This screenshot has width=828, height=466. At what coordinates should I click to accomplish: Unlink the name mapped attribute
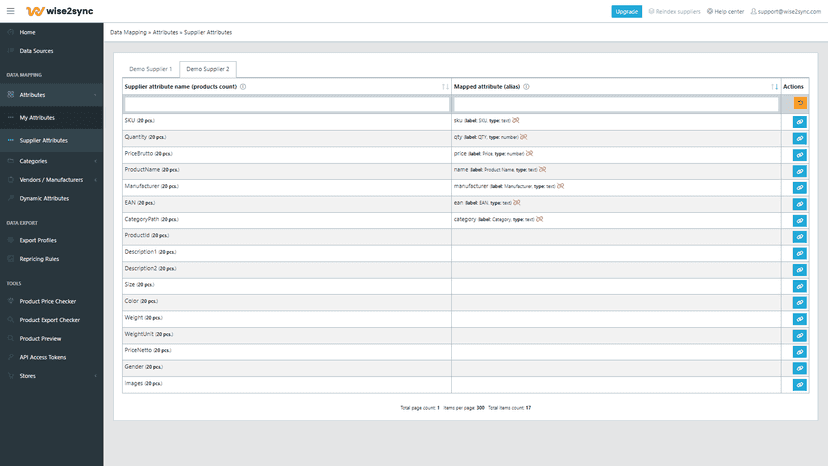coord(543,170)
